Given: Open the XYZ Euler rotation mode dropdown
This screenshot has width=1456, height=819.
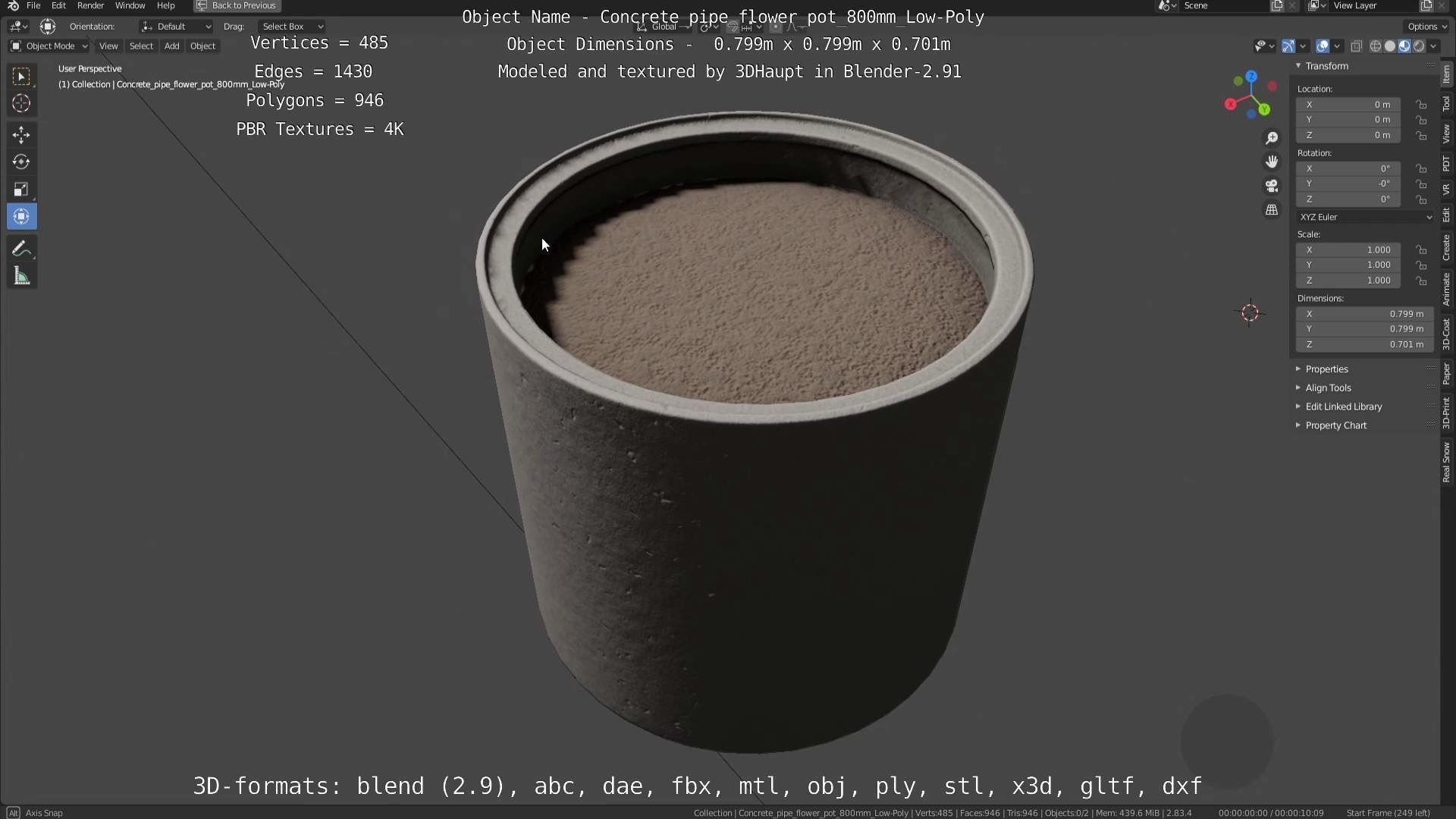Looking at the screenshot, I should tap(1365, 217).
